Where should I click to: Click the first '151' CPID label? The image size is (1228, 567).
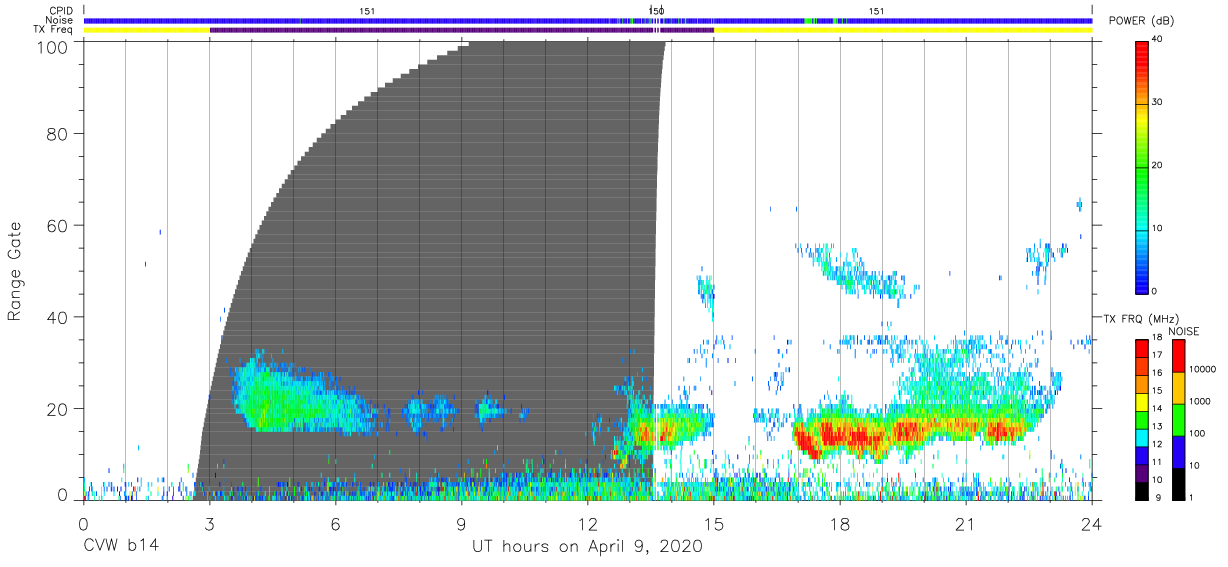pos(367,11)
